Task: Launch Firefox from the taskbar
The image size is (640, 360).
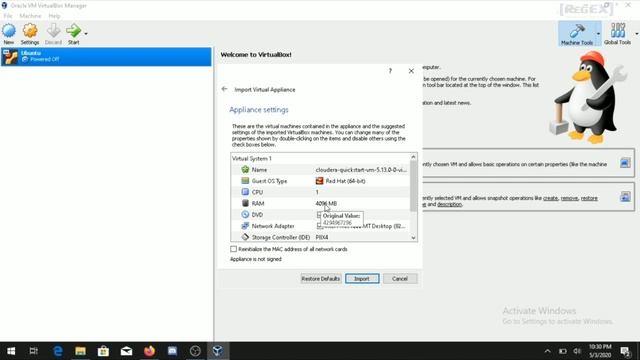Action: click(x=149, y=351)
